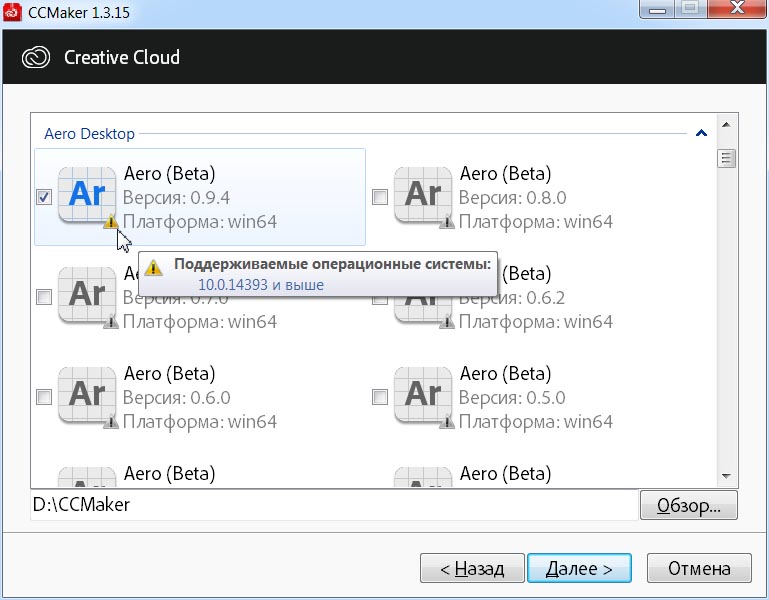Minimize the CCMaker window
The height and width of the screenshot is (600, 769).
click(x=657, y=9)
